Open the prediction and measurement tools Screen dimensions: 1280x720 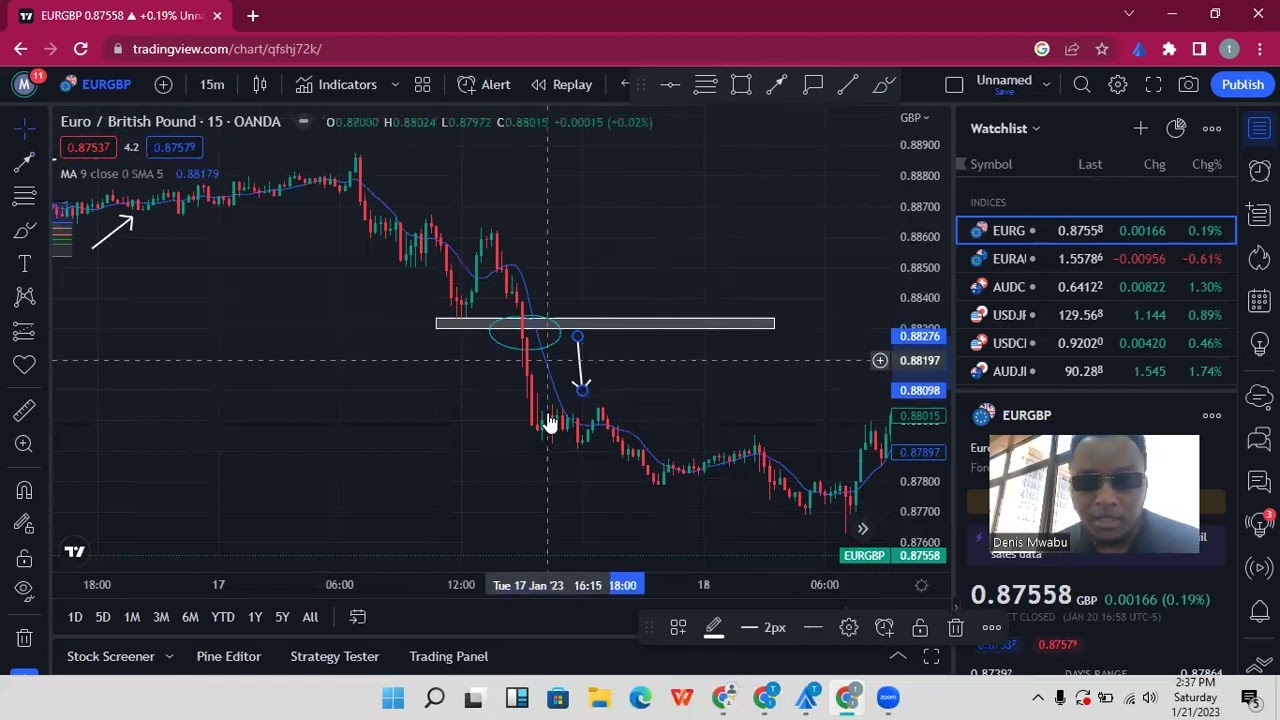point(25,331)
